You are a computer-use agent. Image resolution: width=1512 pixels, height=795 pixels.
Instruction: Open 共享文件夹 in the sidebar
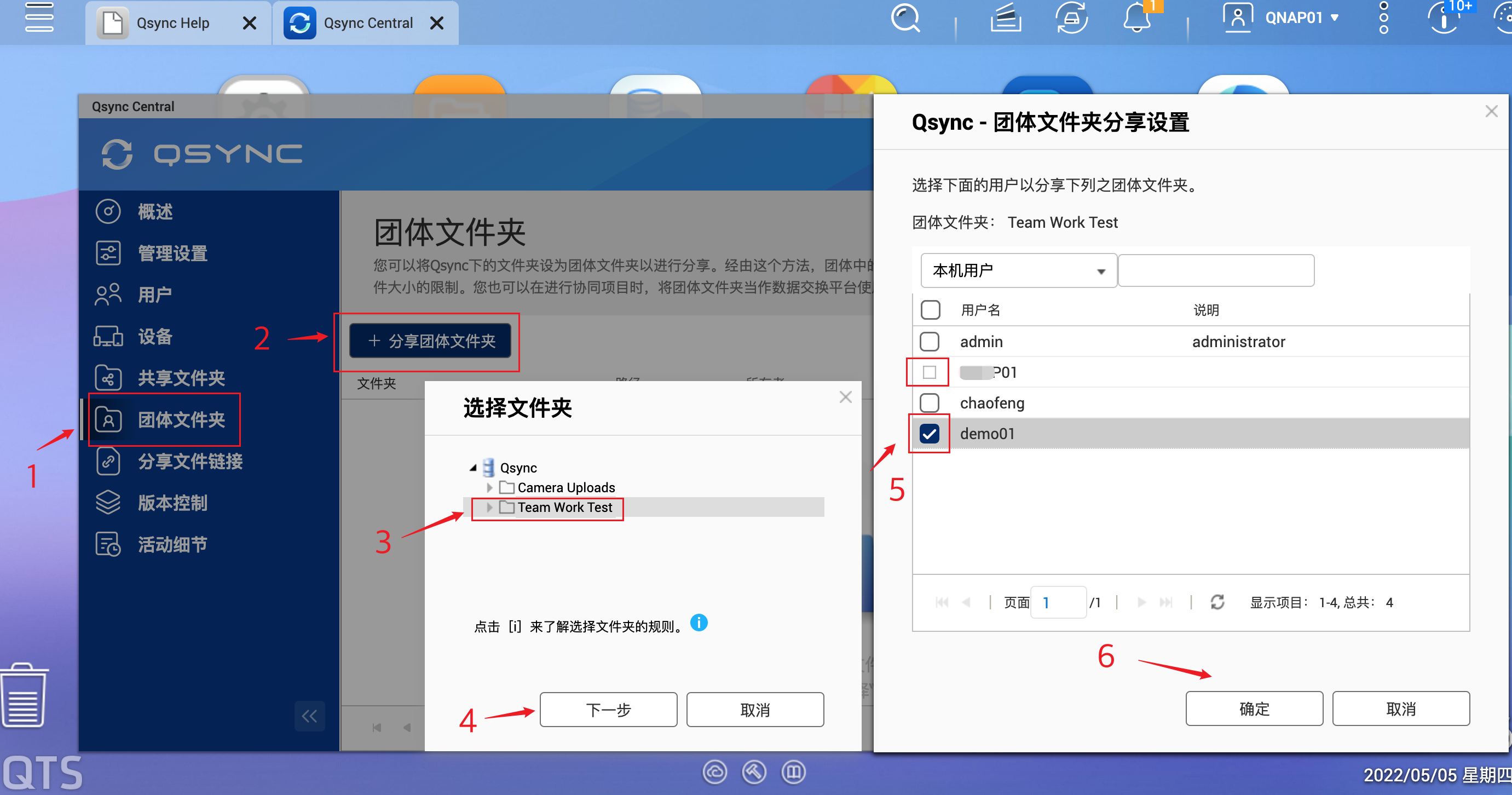click(182, 378)
